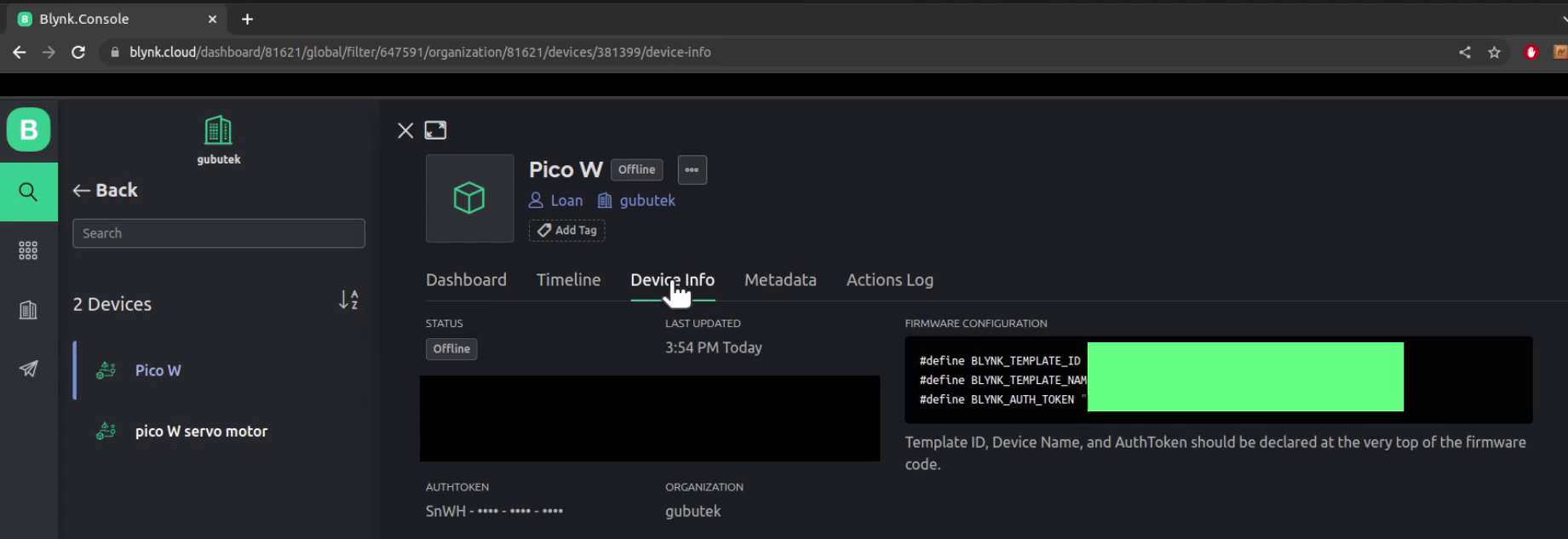1568x539 pixels.
Task: Select the pico W servo motor device
Action: click(220, 432)
